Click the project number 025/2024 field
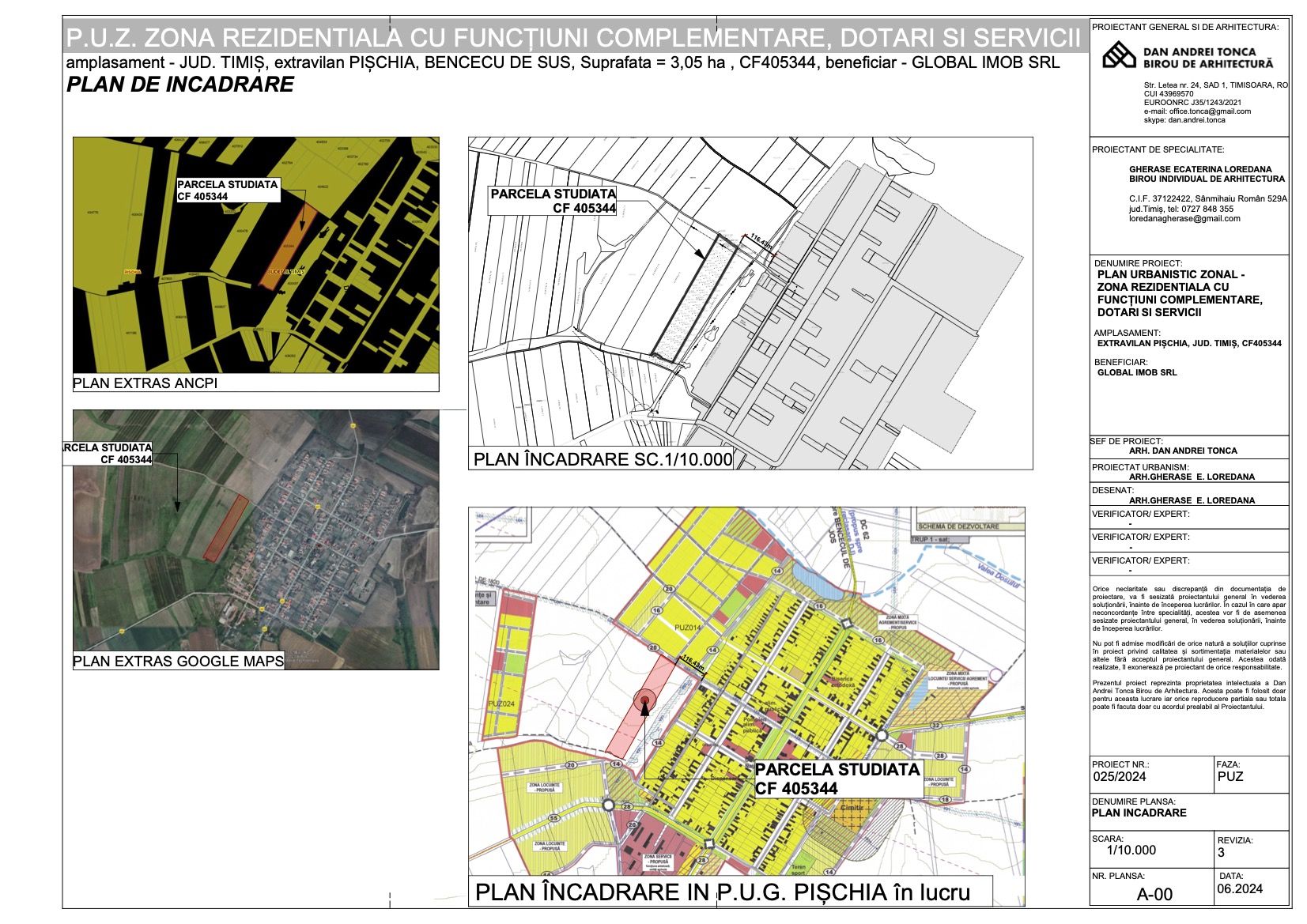 pyautogui.click(x=1119, y=777)
